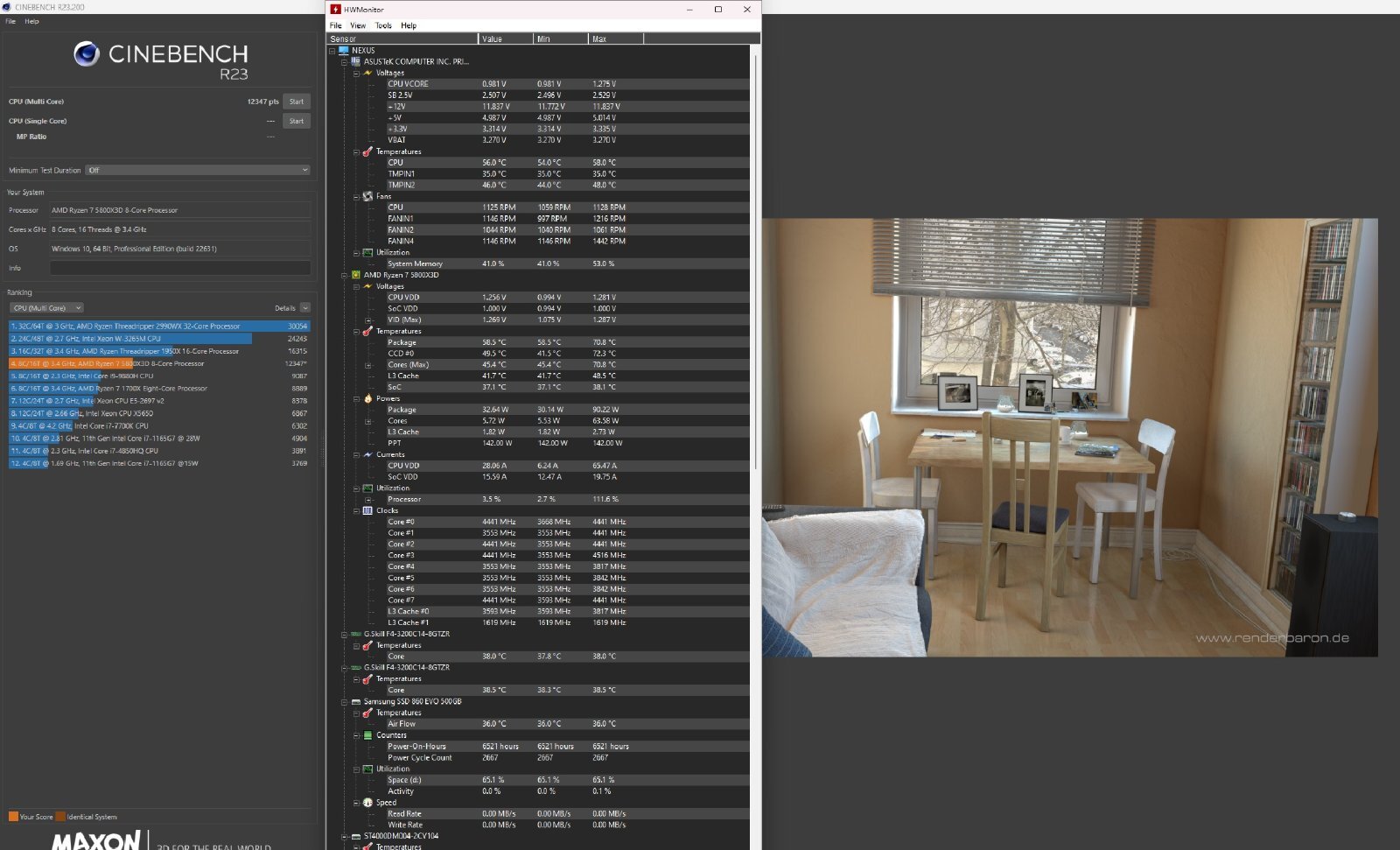
Task: Click the motherboard Temperatures thermometer icon
Action: coord(367,151)
